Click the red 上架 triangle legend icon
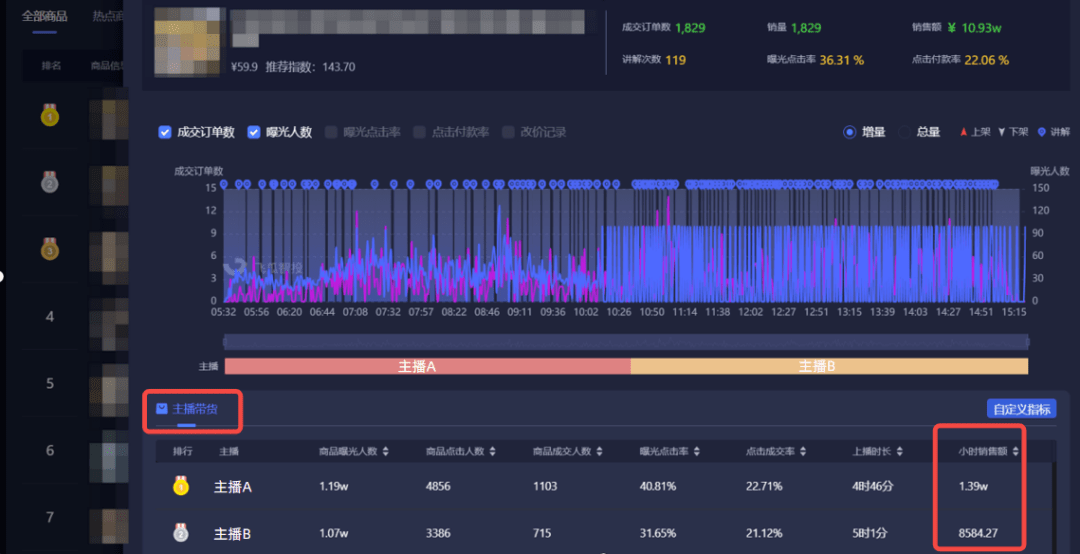1080x554 pixels. (x=964, y=132)
